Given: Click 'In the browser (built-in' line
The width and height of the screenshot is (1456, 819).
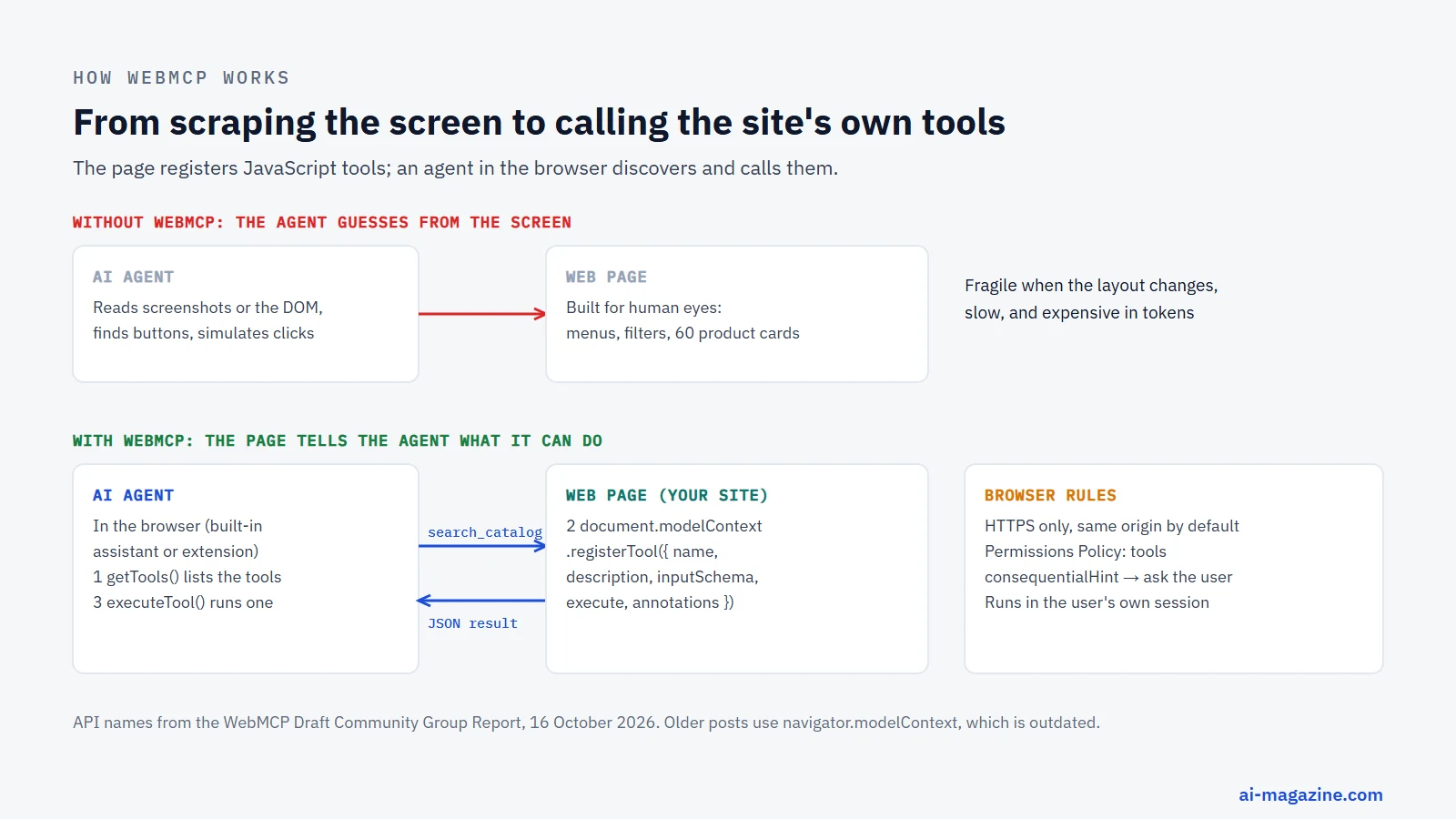Looking at the screenshot, I should coord(177,526).
